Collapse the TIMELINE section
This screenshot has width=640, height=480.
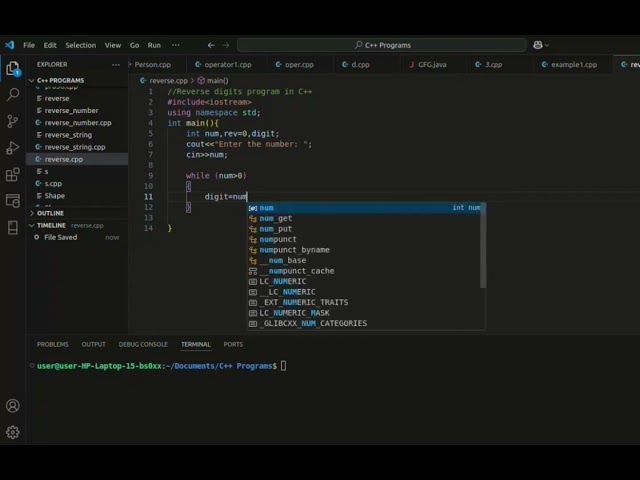51,225
